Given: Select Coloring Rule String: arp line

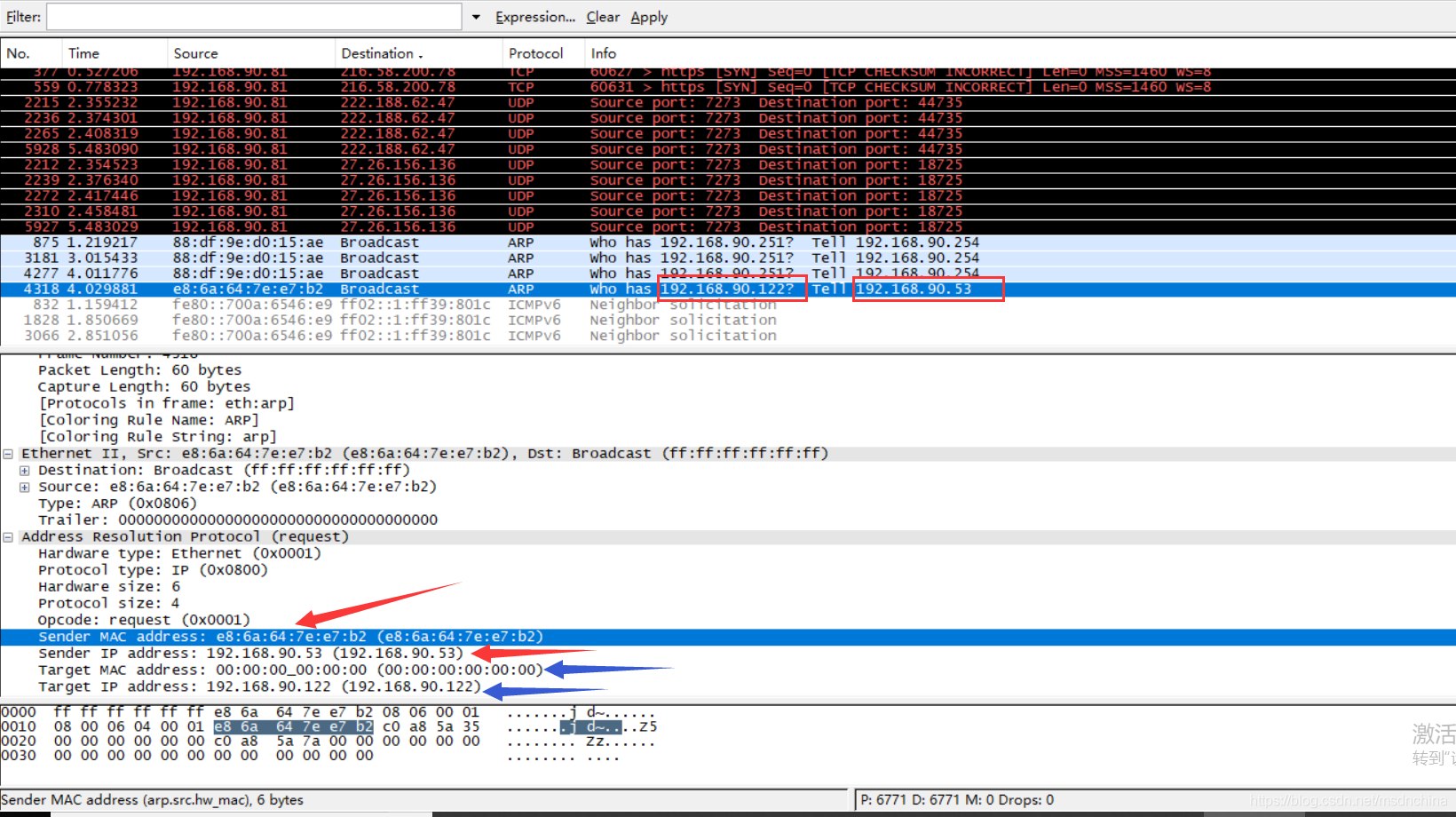Looking at the screenshot, I should (x=157, y=437).
